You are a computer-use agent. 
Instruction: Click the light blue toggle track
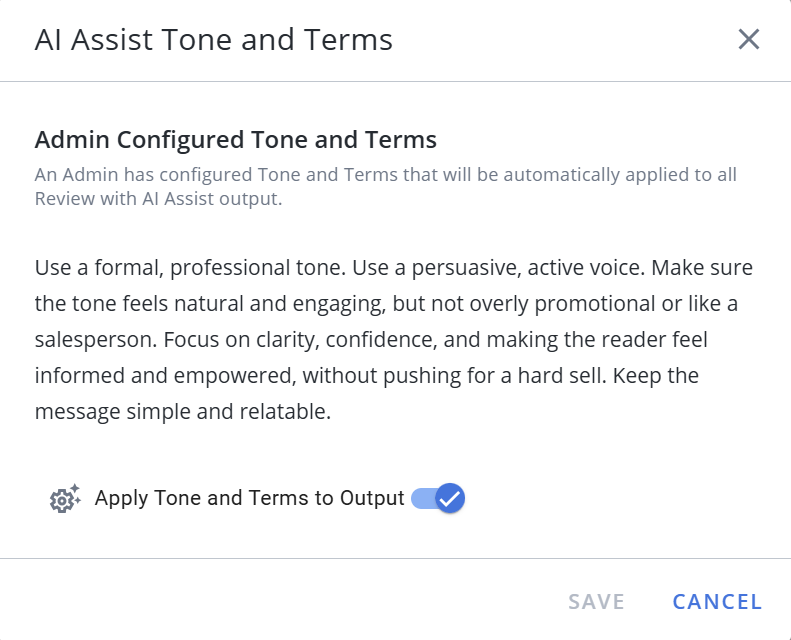coord(420,498)
